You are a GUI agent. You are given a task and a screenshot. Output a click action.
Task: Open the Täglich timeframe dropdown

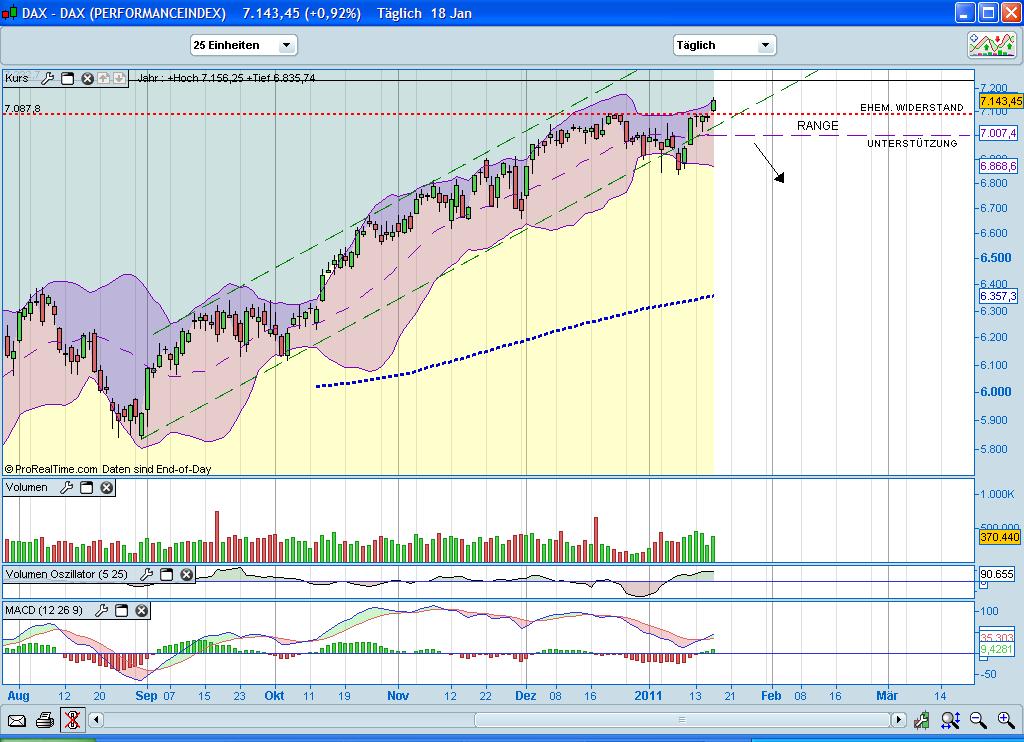point(766,44)
